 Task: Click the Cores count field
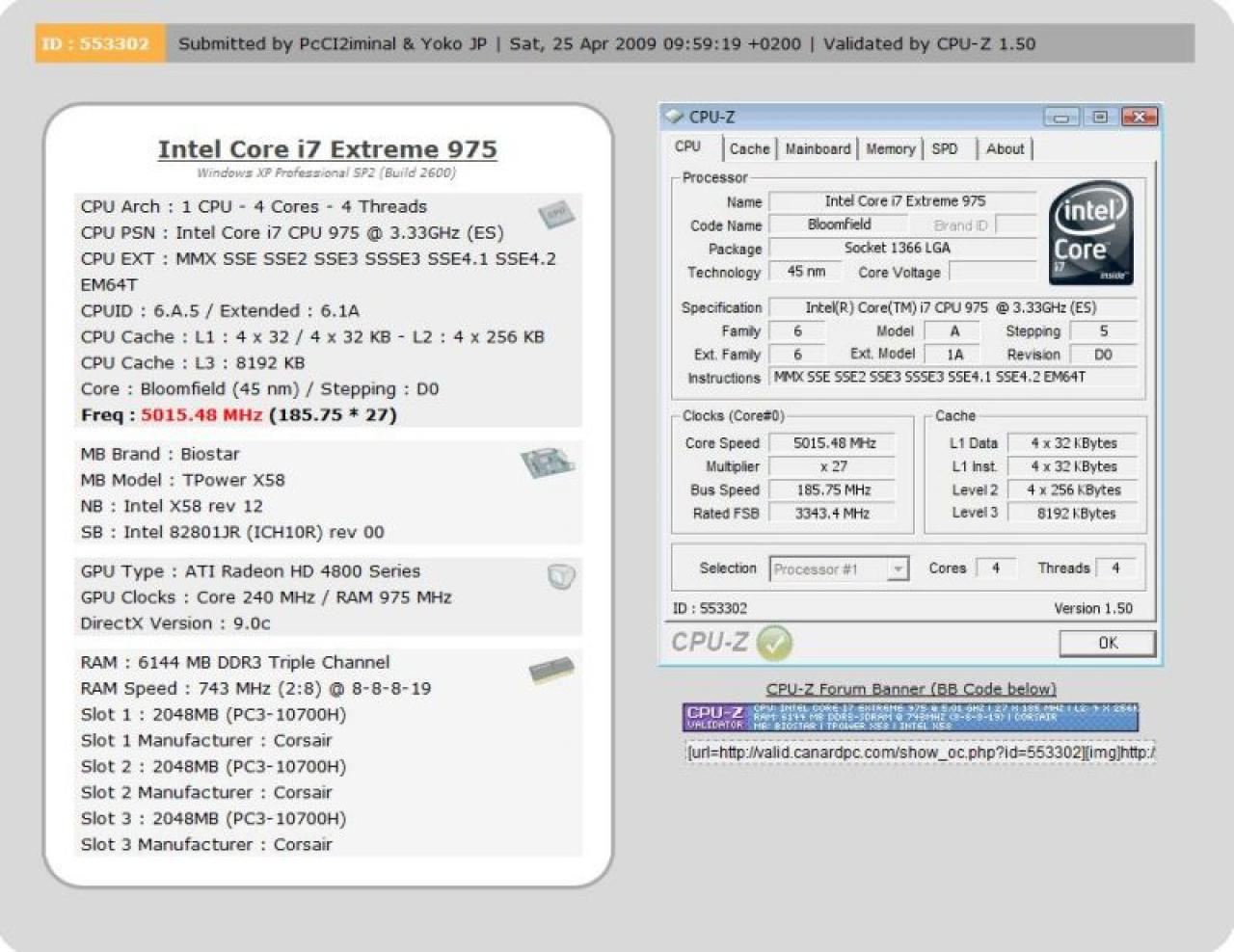point(995,569)
